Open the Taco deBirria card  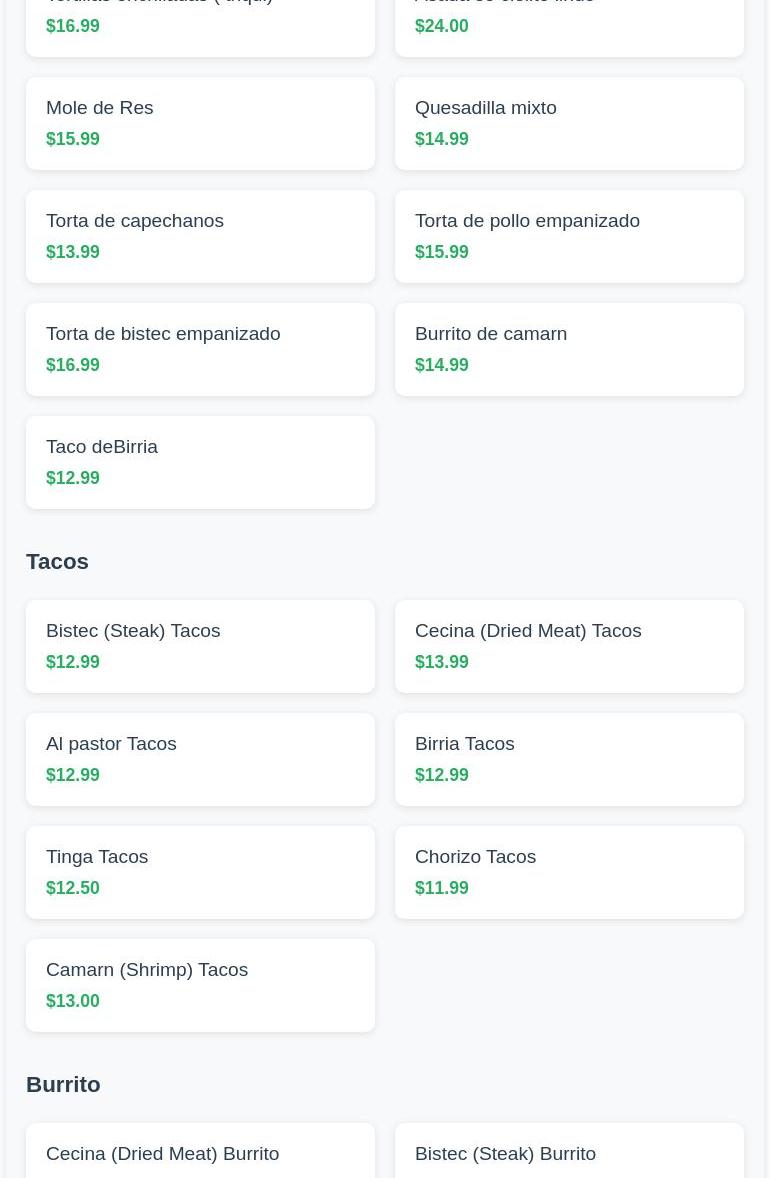[200, 462]
